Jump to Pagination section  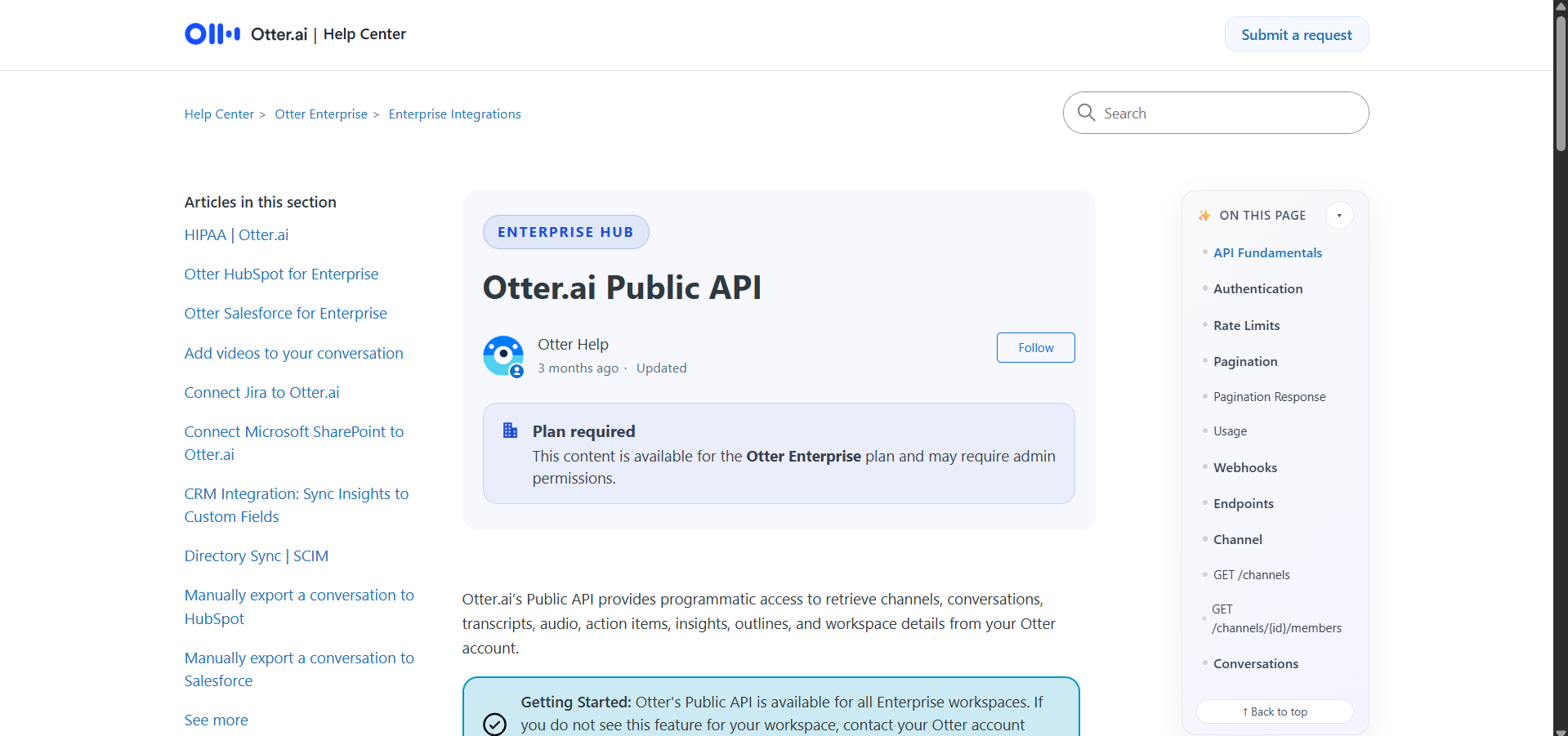(1245, 362)
